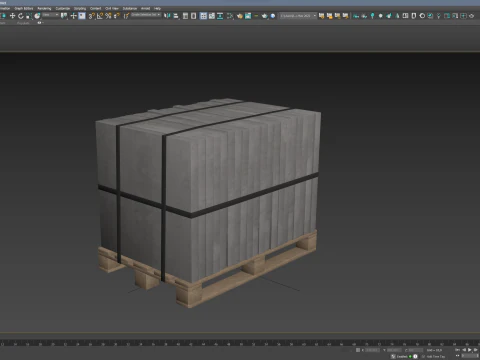480x360 pixels.
Task: Click Edit Named Selection Sets icon
Action: [126, 16]
